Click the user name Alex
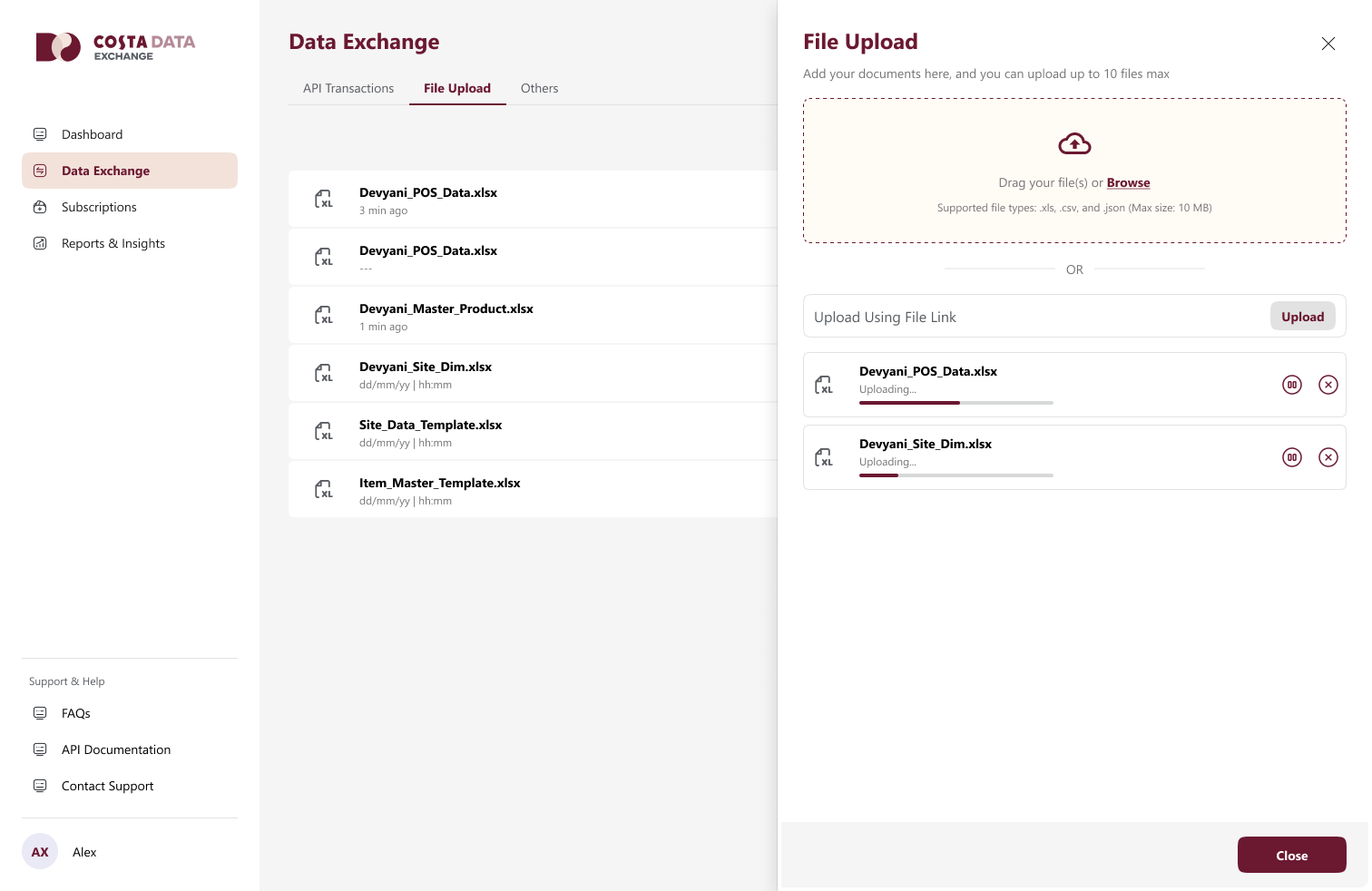1372x891 pixels. [x=84, y=852]
